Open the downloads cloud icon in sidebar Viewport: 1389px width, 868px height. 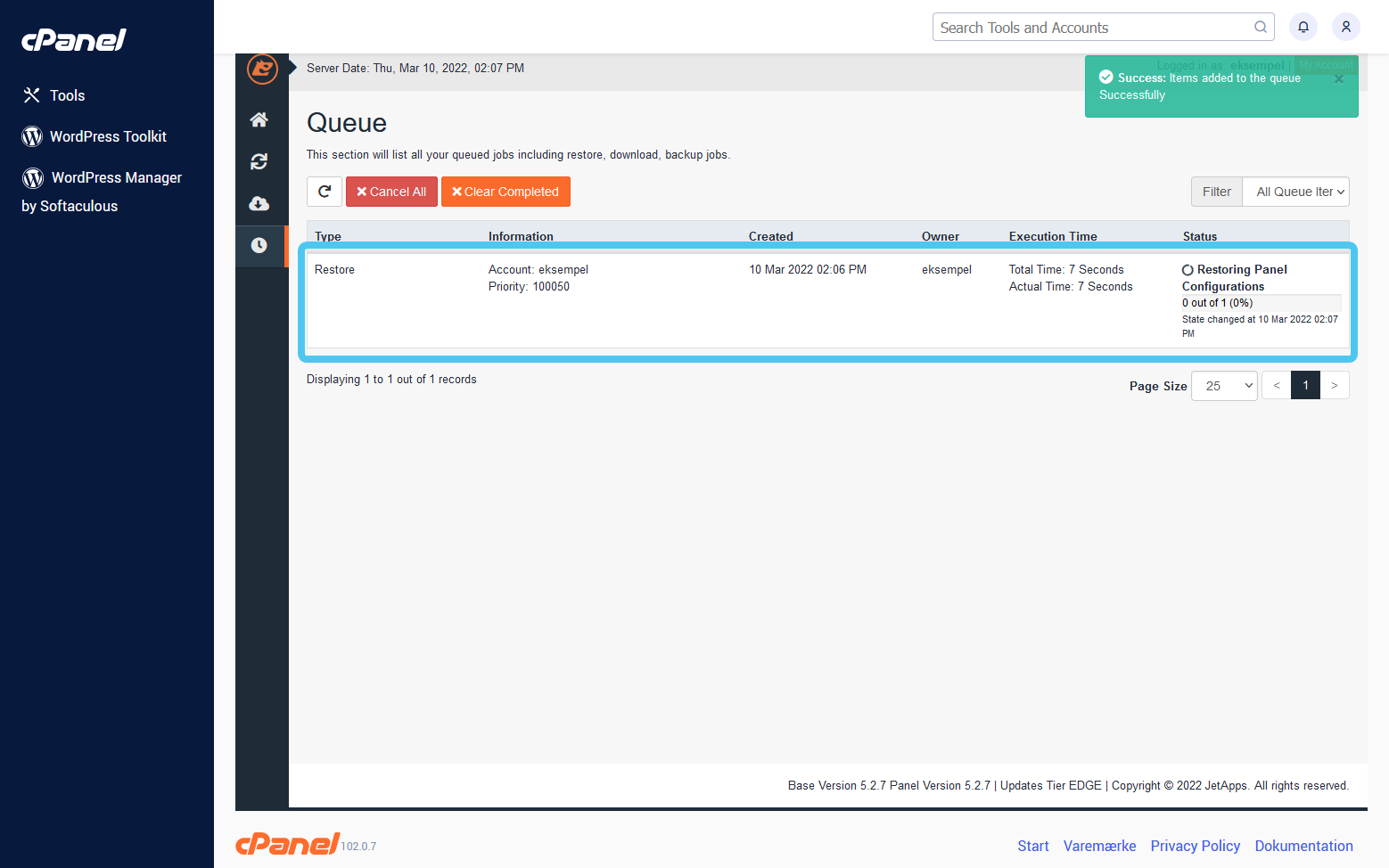click(x=259, y=203)
